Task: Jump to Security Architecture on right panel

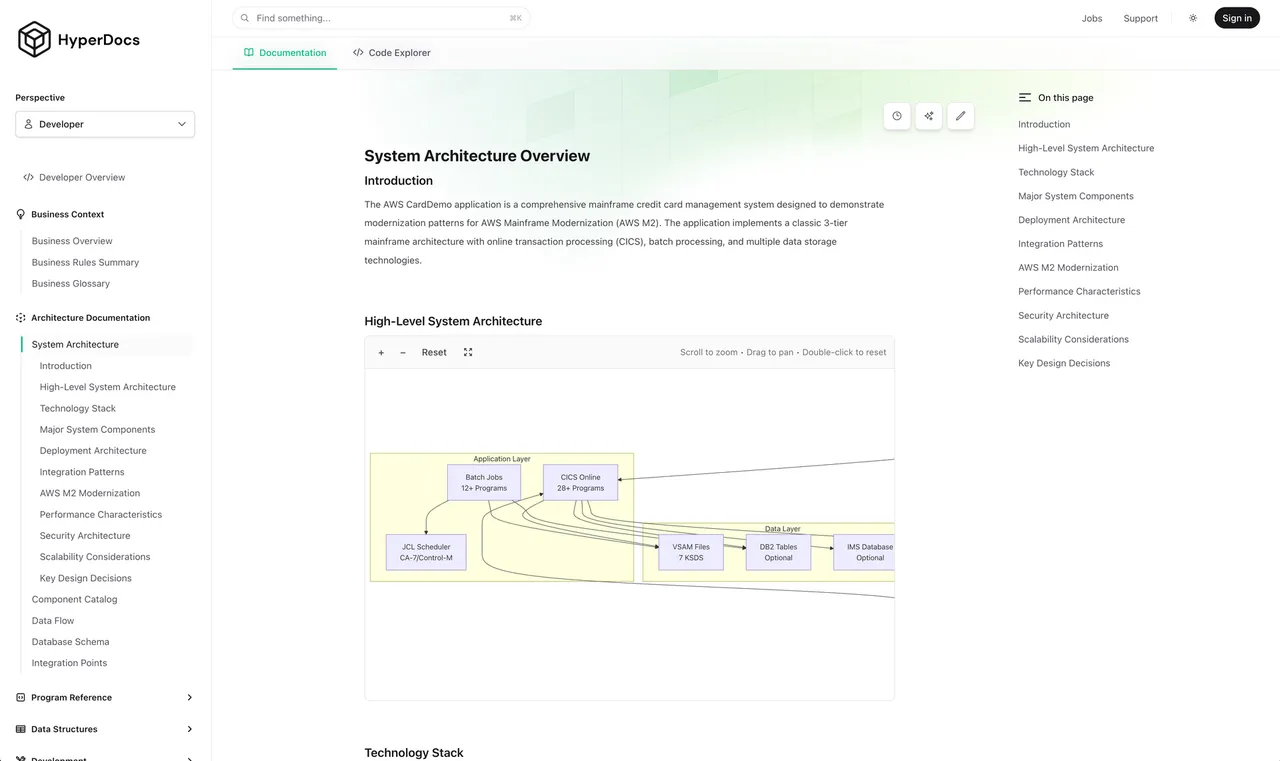Action: [x=1063, y=316]
